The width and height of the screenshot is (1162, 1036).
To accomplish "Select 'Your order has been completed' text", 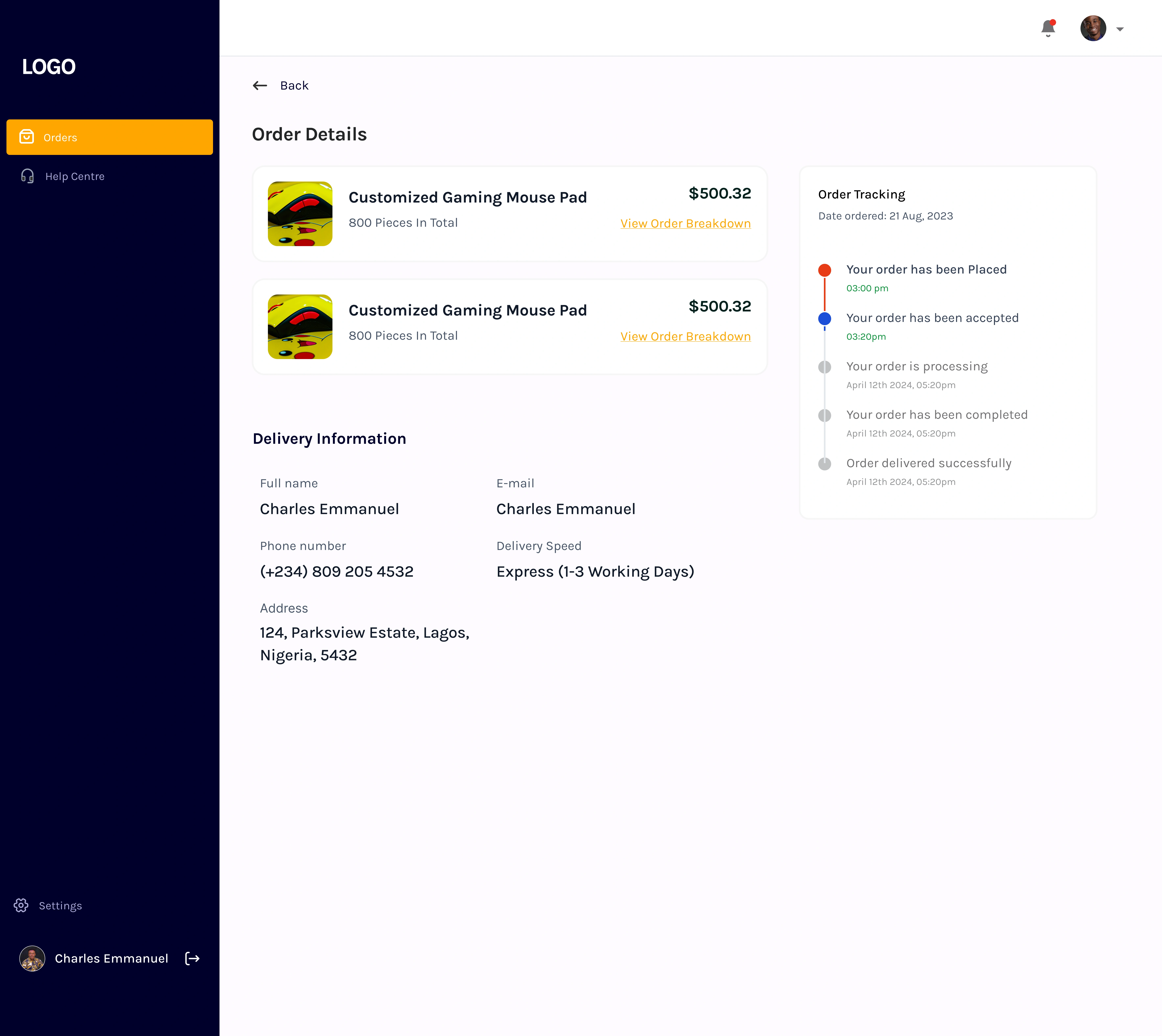I will tap(937, 415).
